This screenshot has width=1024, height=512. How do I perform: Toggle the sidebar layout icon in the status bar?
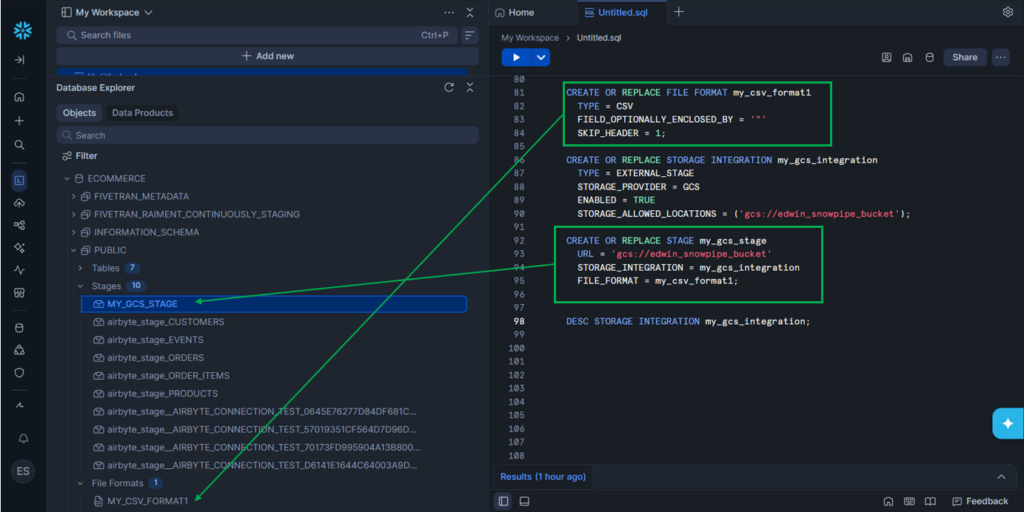click(504, 501)
